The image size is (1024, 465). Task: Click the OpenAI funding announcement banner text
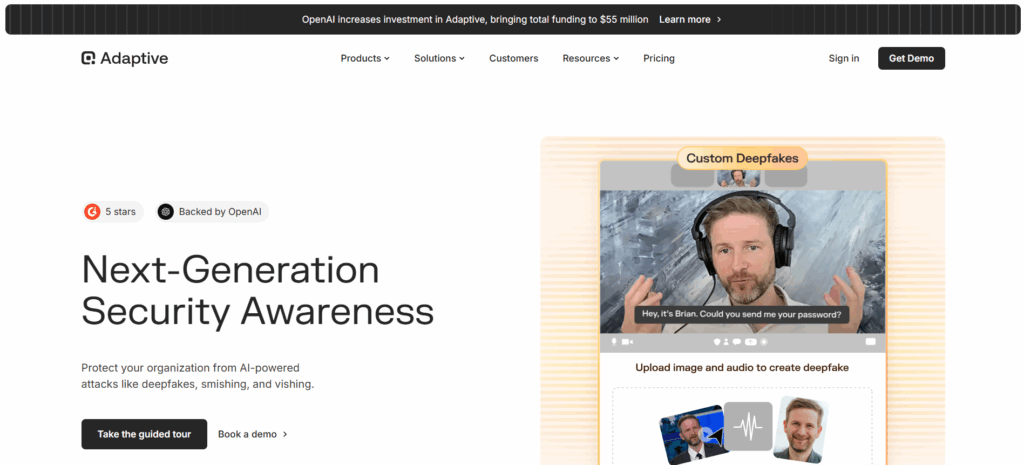pos(475,20)
